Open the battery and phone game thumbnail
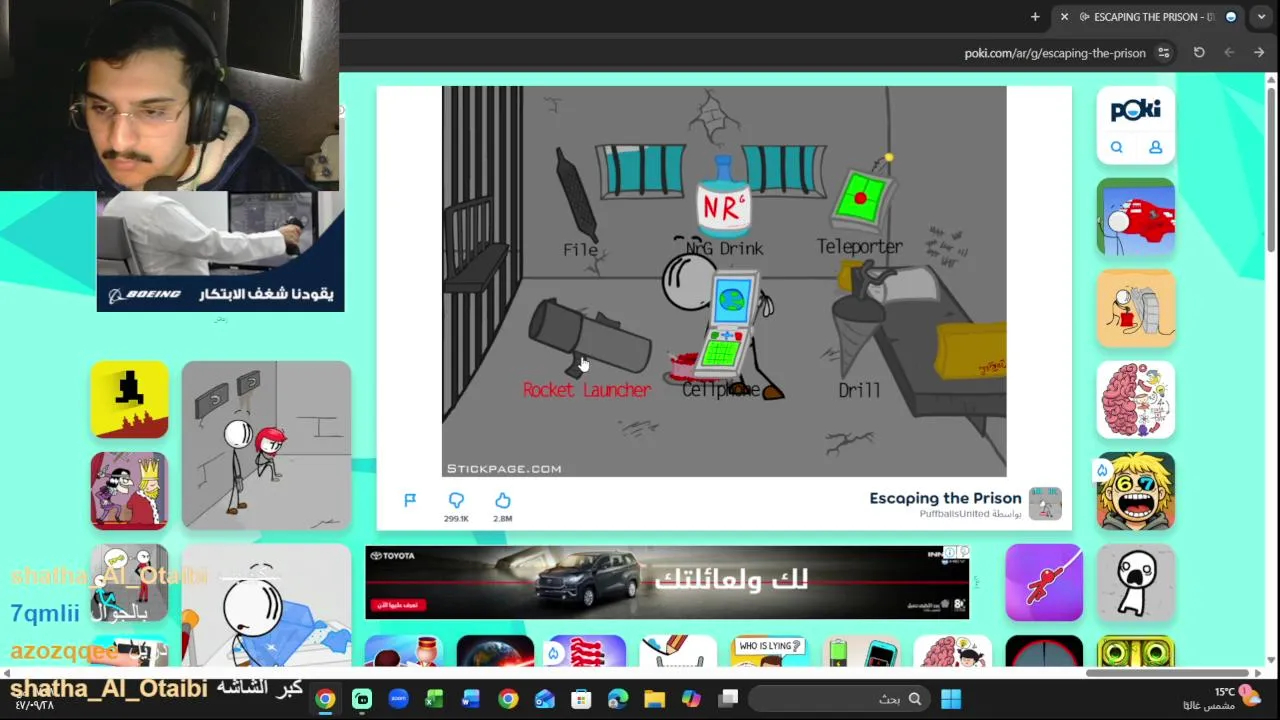The width and height of the screenshot is (1280, 720). [x=861, y=651]
